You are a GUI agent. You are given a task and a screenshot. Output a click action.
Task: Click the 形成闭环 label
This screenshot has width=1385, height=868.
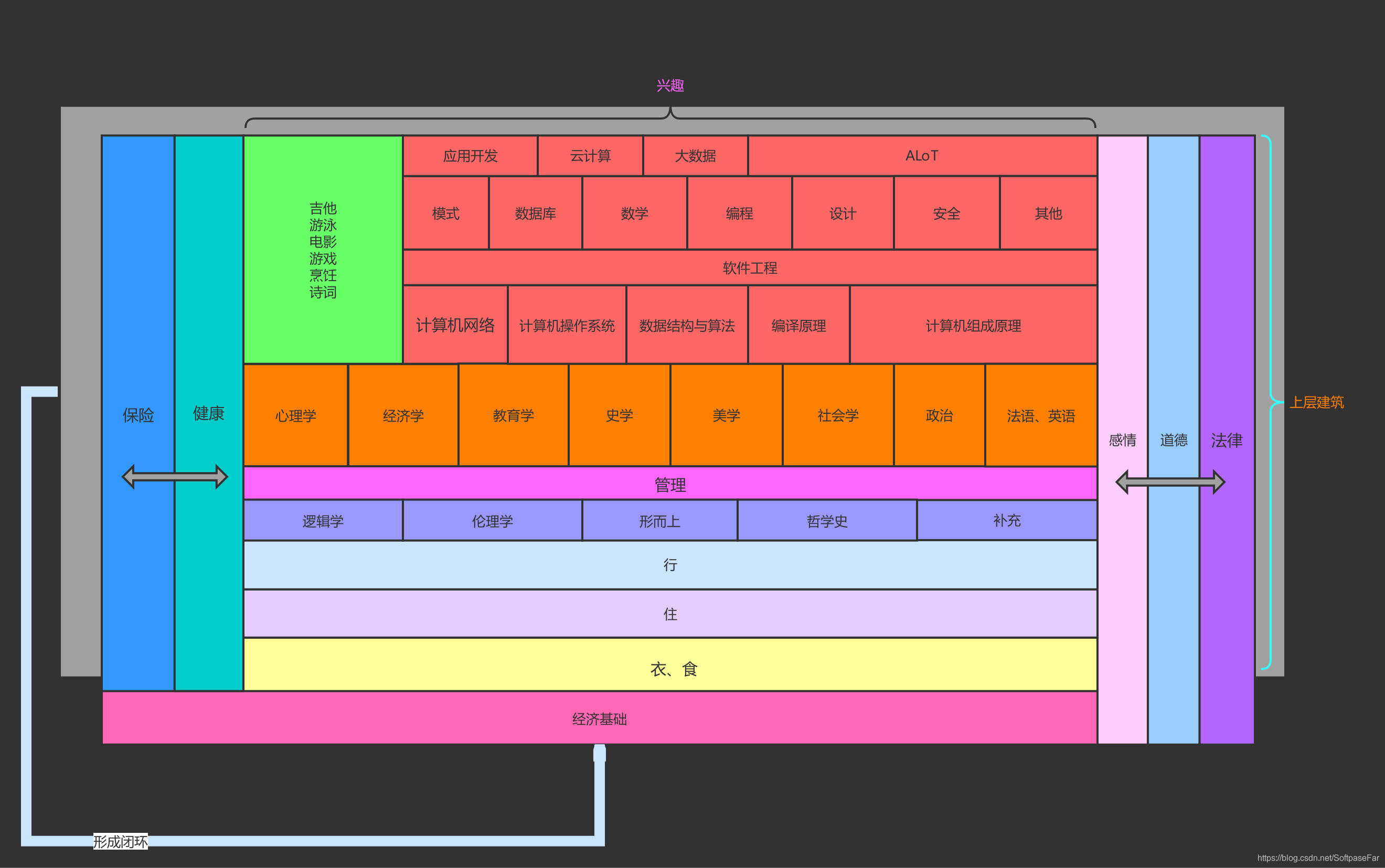coord(121,842)
